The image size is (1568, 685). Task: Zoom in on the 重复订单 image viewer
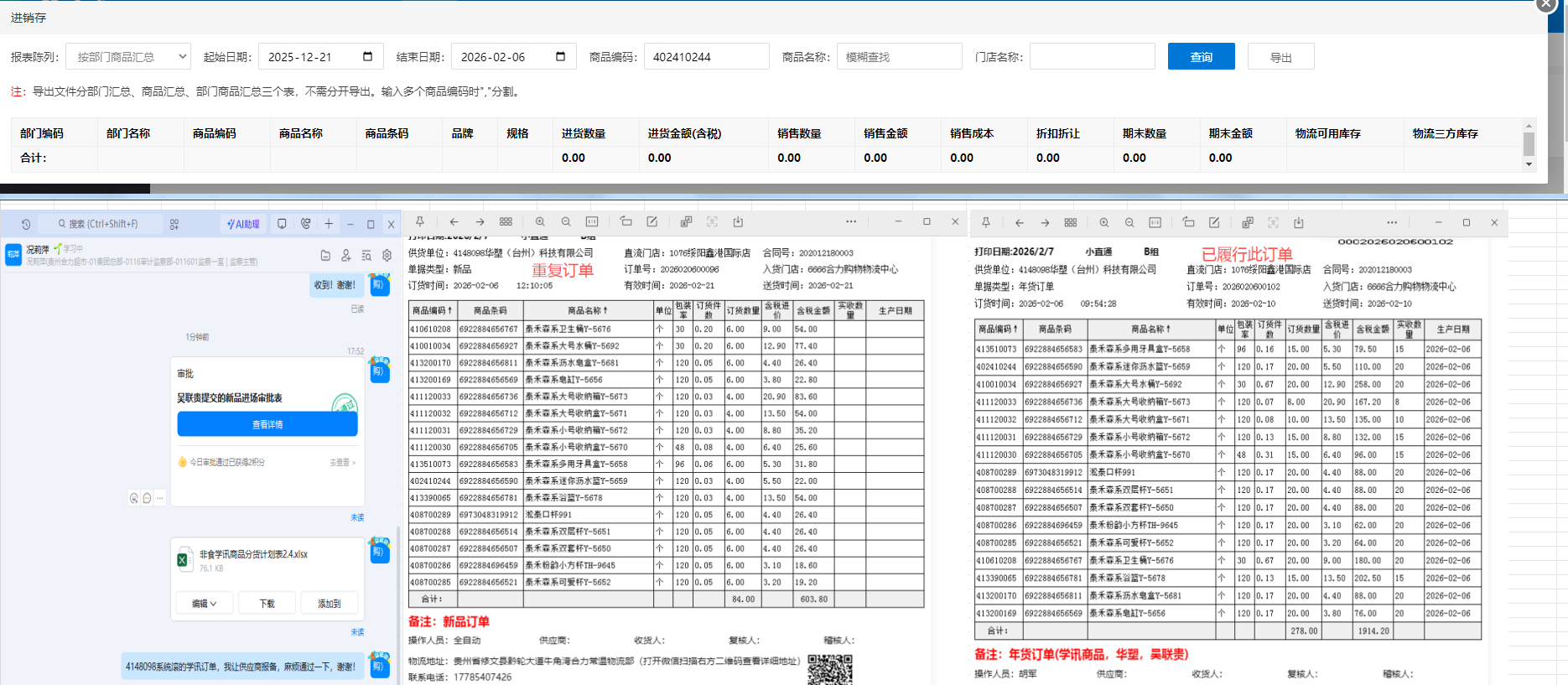click(x=540, y=222)
